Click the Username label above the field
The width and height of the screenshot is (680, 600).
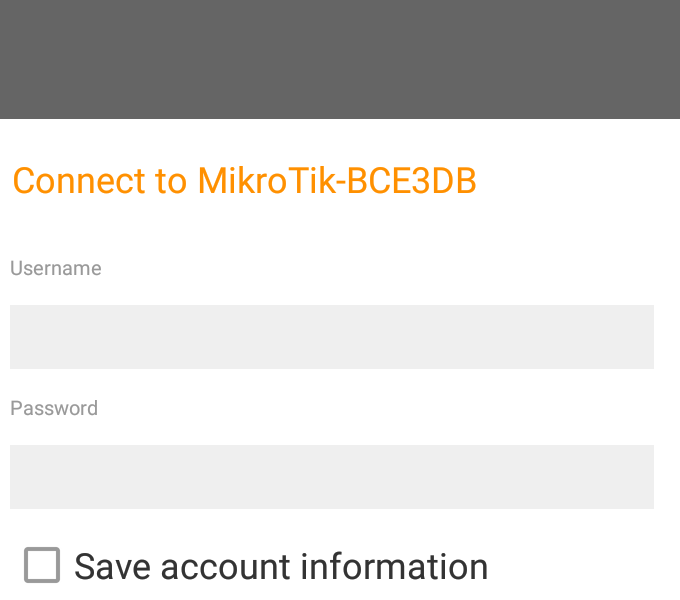pyautogui.click(x=56, y=268)
